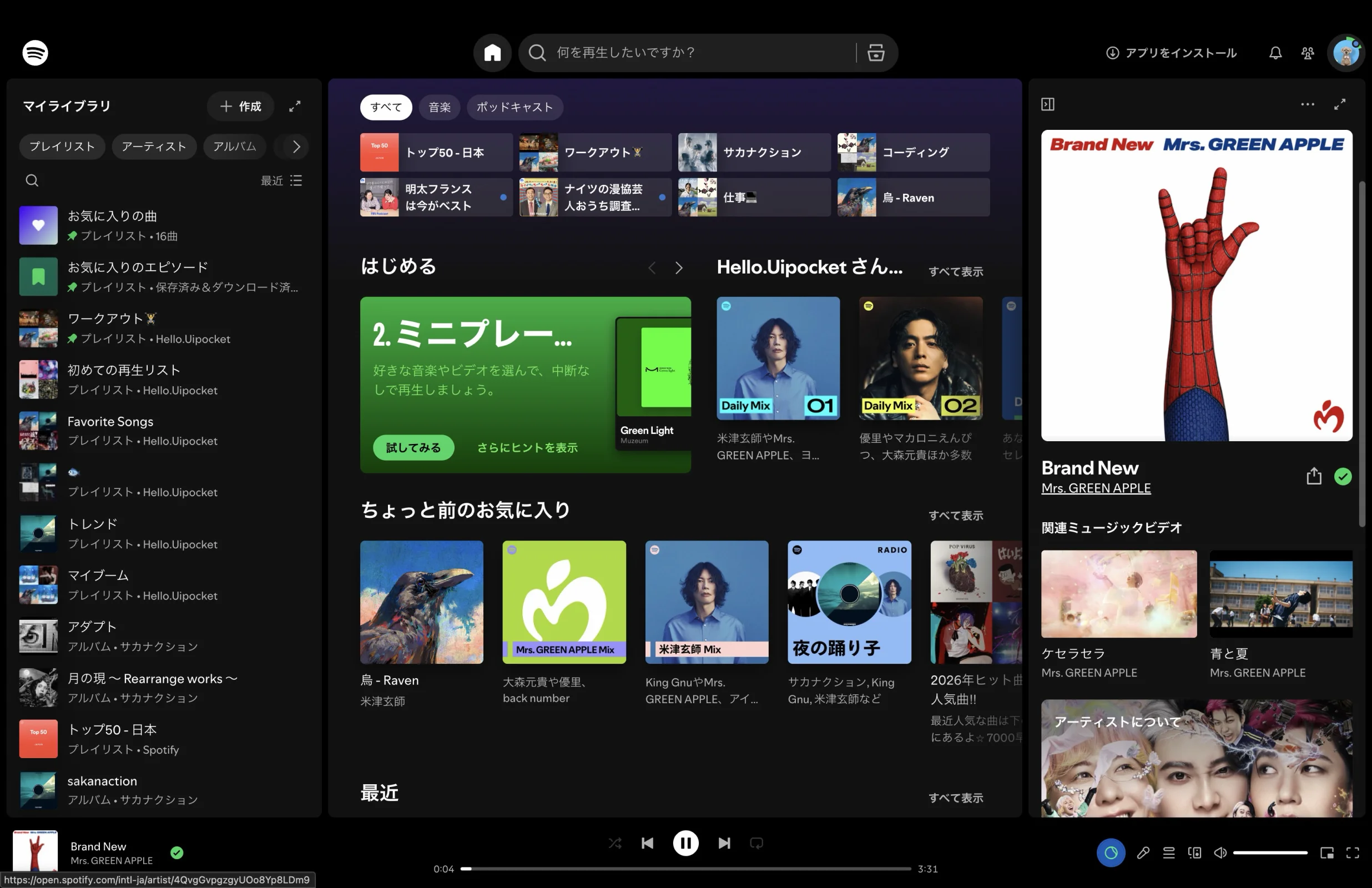Enter fullscreen player mode
The width and height of the screenshot is (1372, 888).
tap(1353, 852)
